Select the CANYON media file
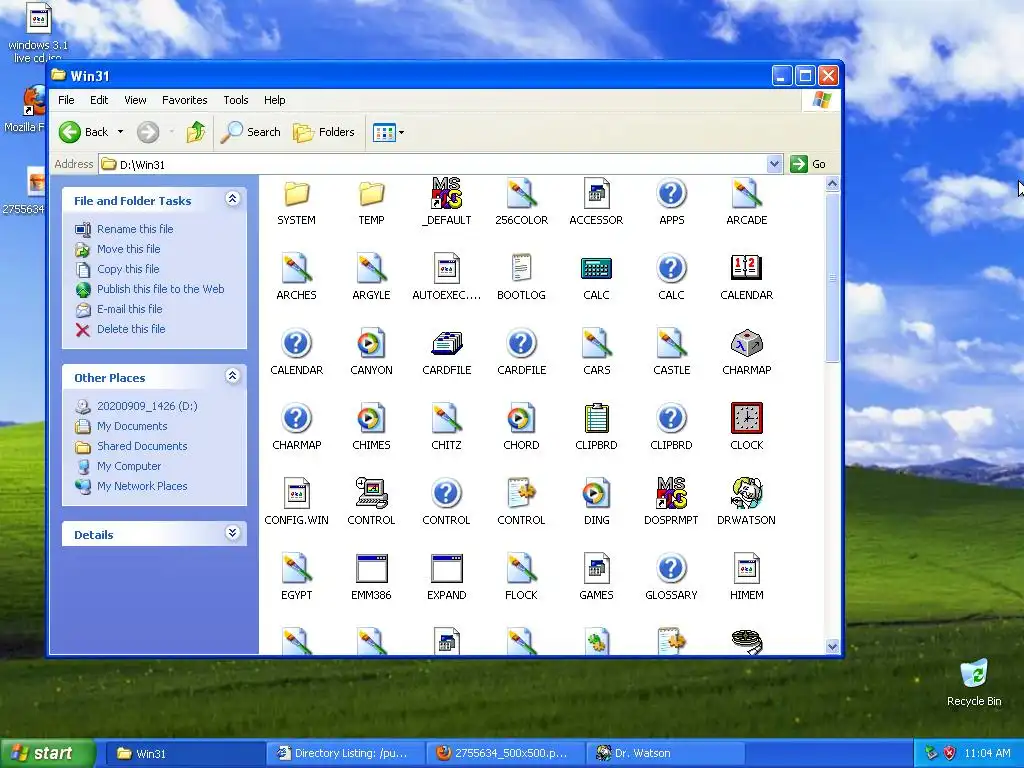Viewport: 1024px width, 768px height. [371, 344]
